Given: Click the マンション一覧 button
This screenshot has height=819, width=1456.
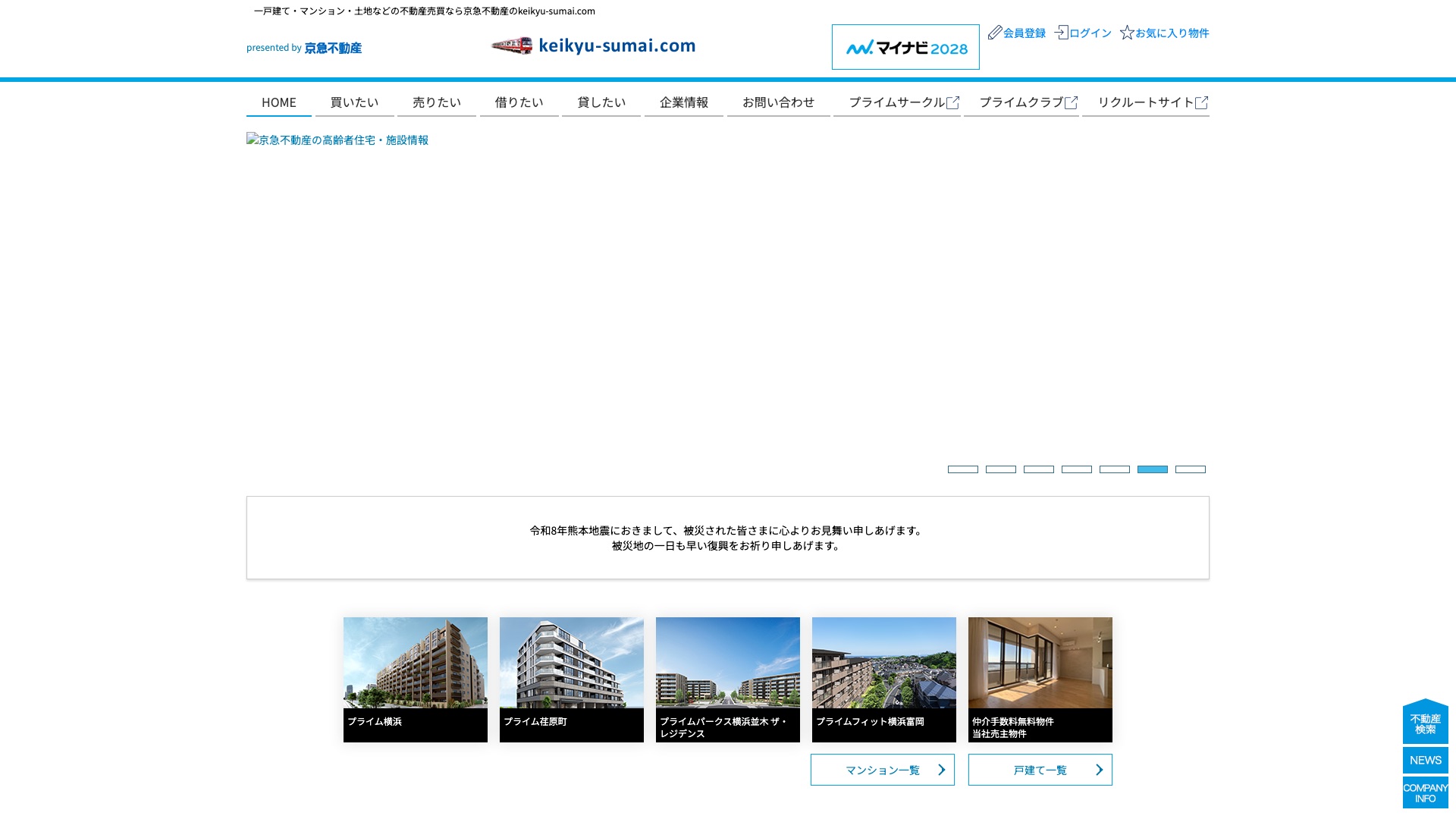Looking at the screenshot, I should point(883,770).
